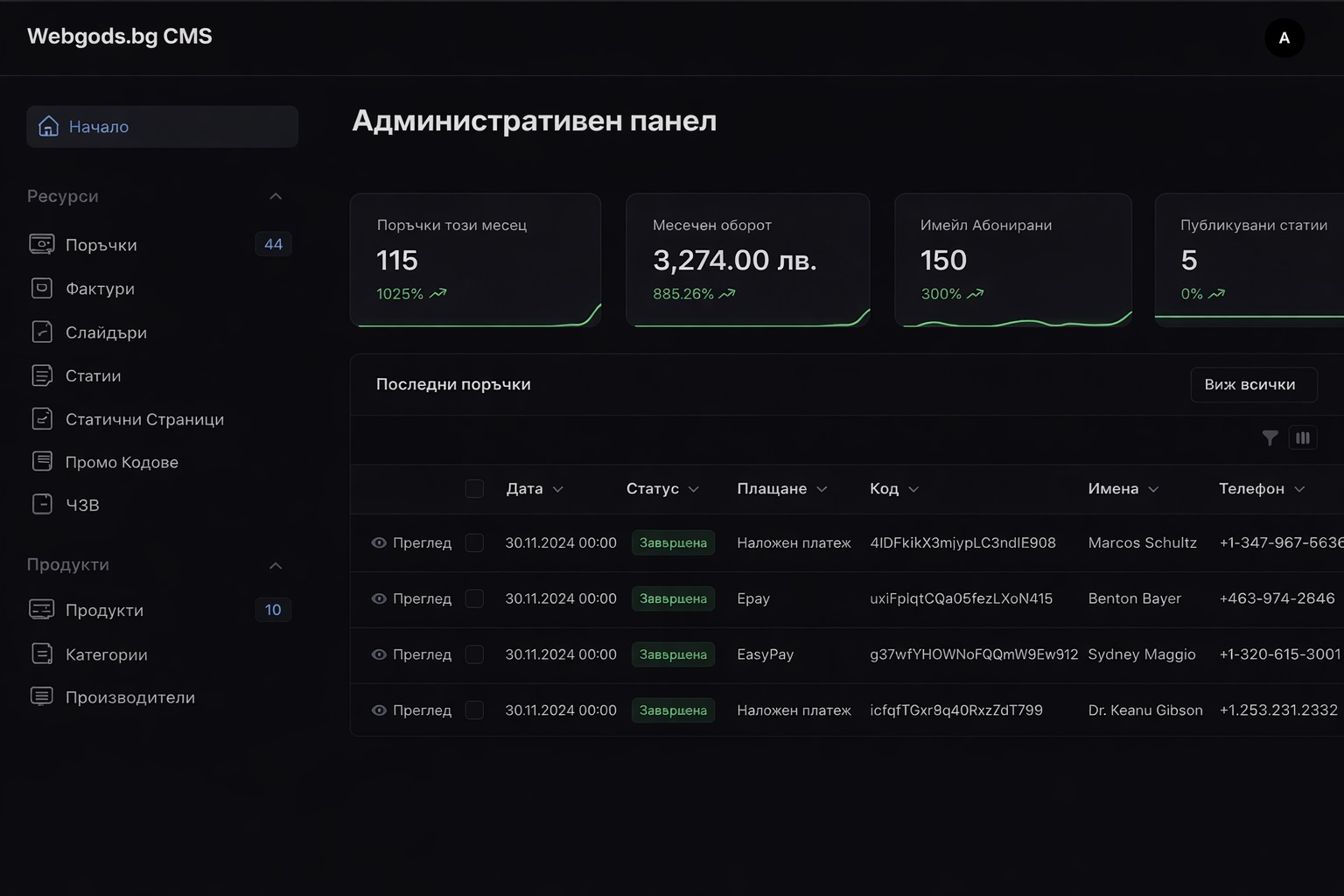
Task: Collapse the Ресурси sidebar section
Action: (276, 196)
